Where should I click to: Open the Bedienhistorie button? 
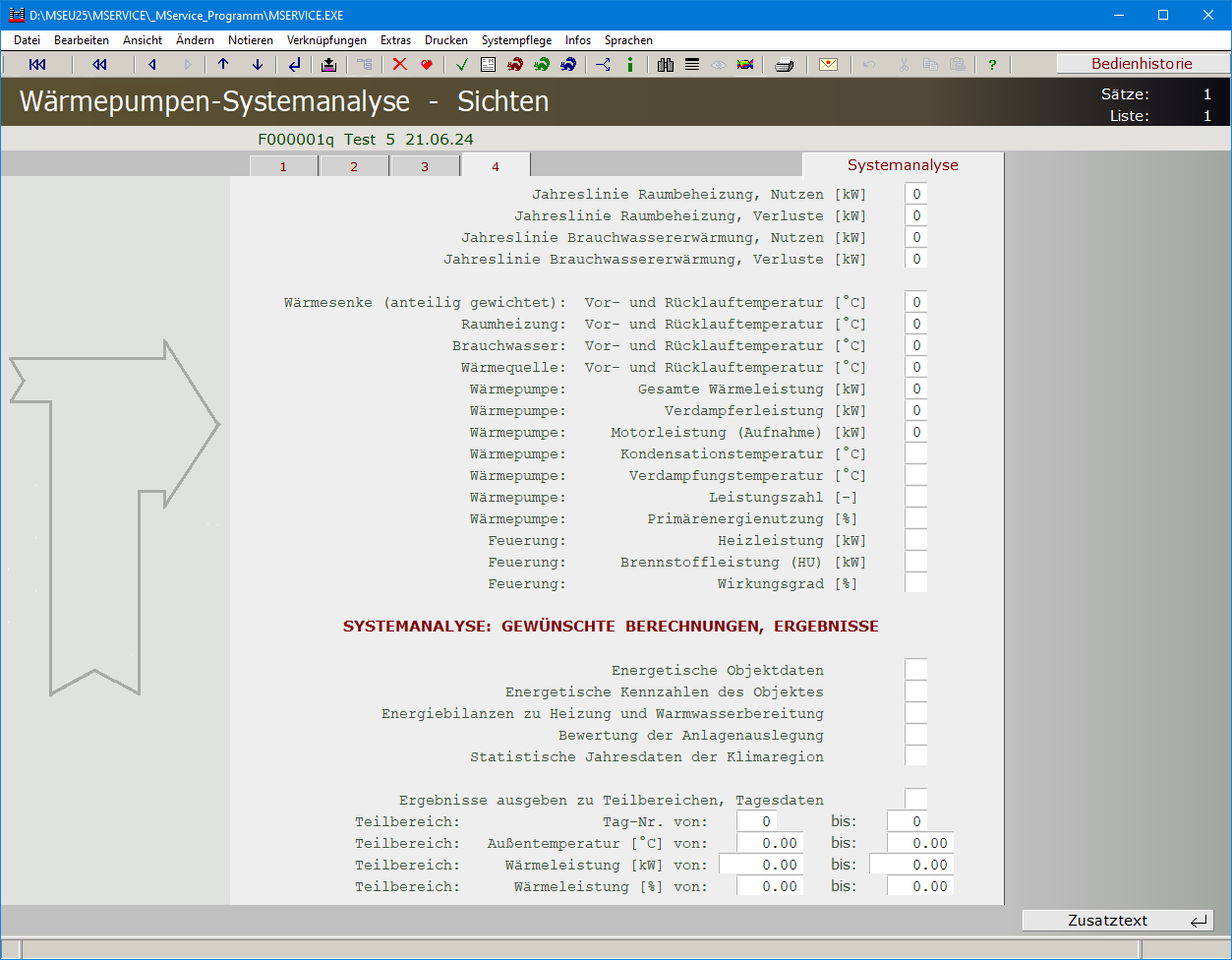1142,64
